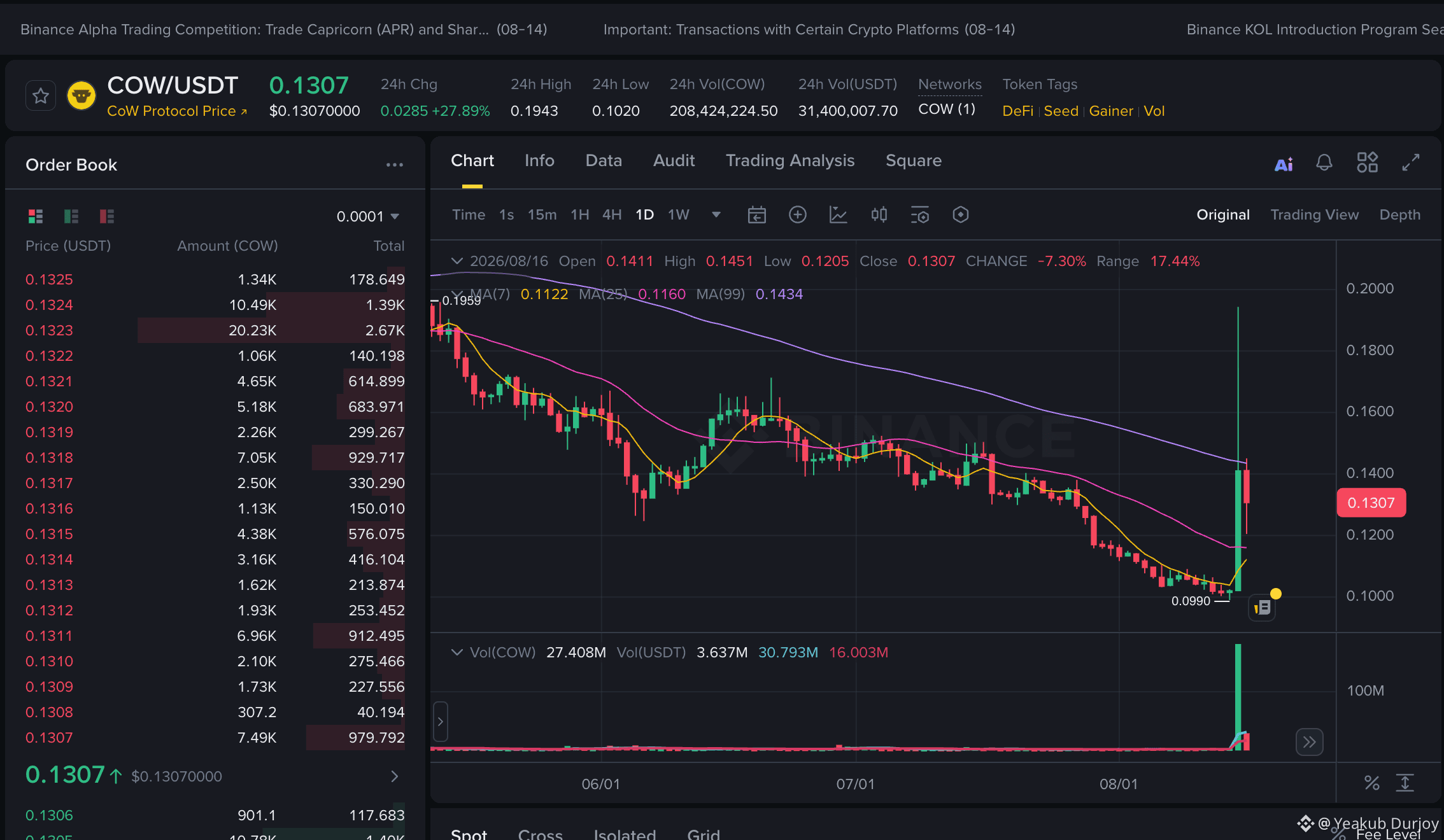Screen dimensions: 1444x840
Task: Collapse the MA indicator row chevron
Action: point(457,294)
